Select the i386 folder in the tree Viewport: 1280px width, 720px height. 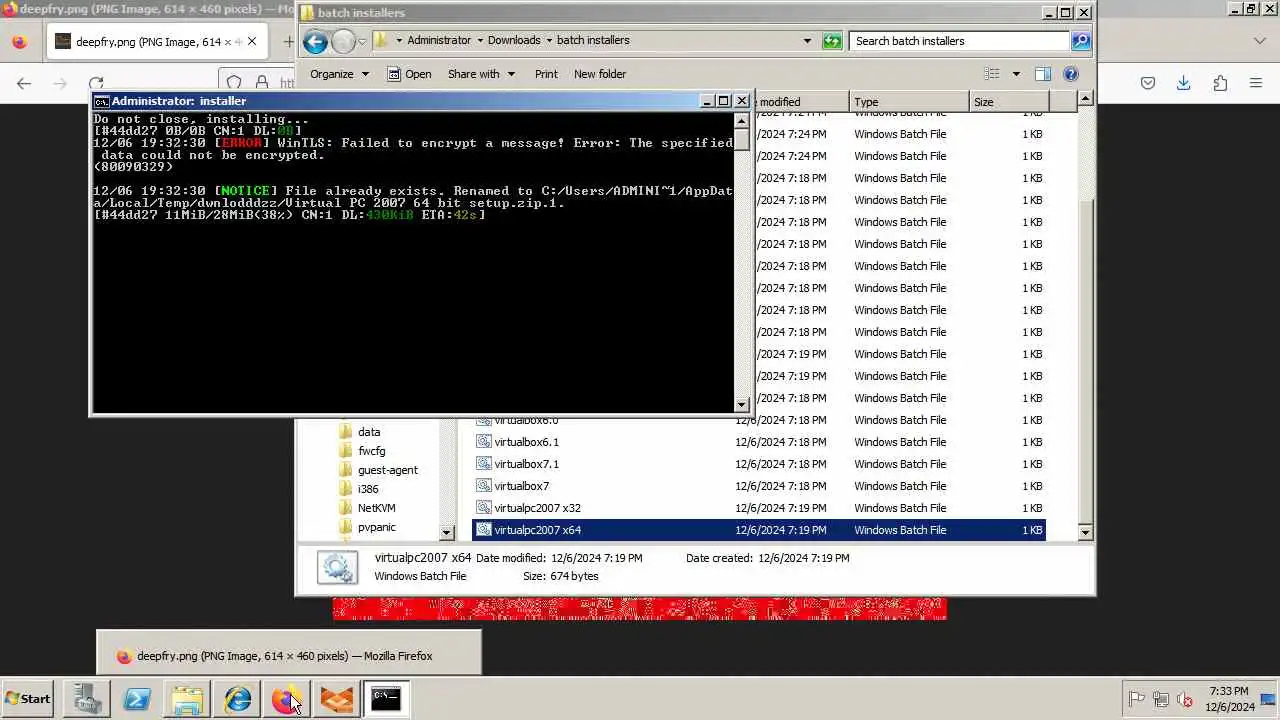pos(368,489)
